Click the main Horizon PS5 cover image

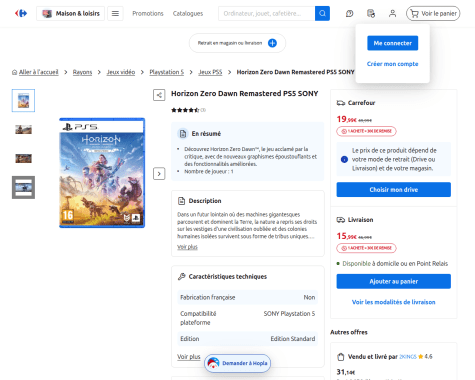click(x=102, y=173)
